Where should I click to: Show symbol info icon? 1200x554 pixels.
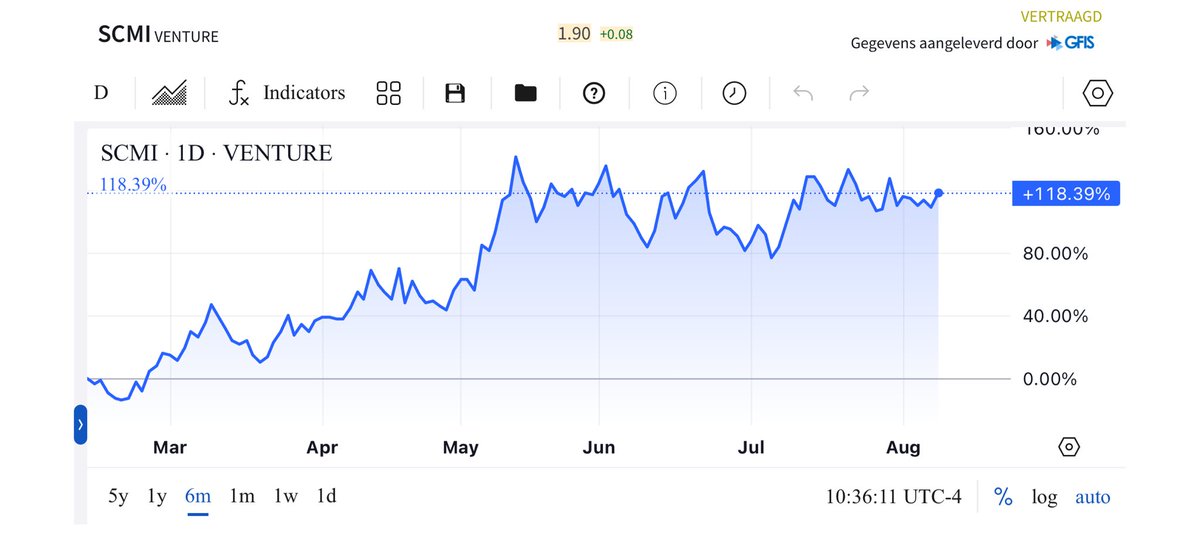[x=665, y=93]
